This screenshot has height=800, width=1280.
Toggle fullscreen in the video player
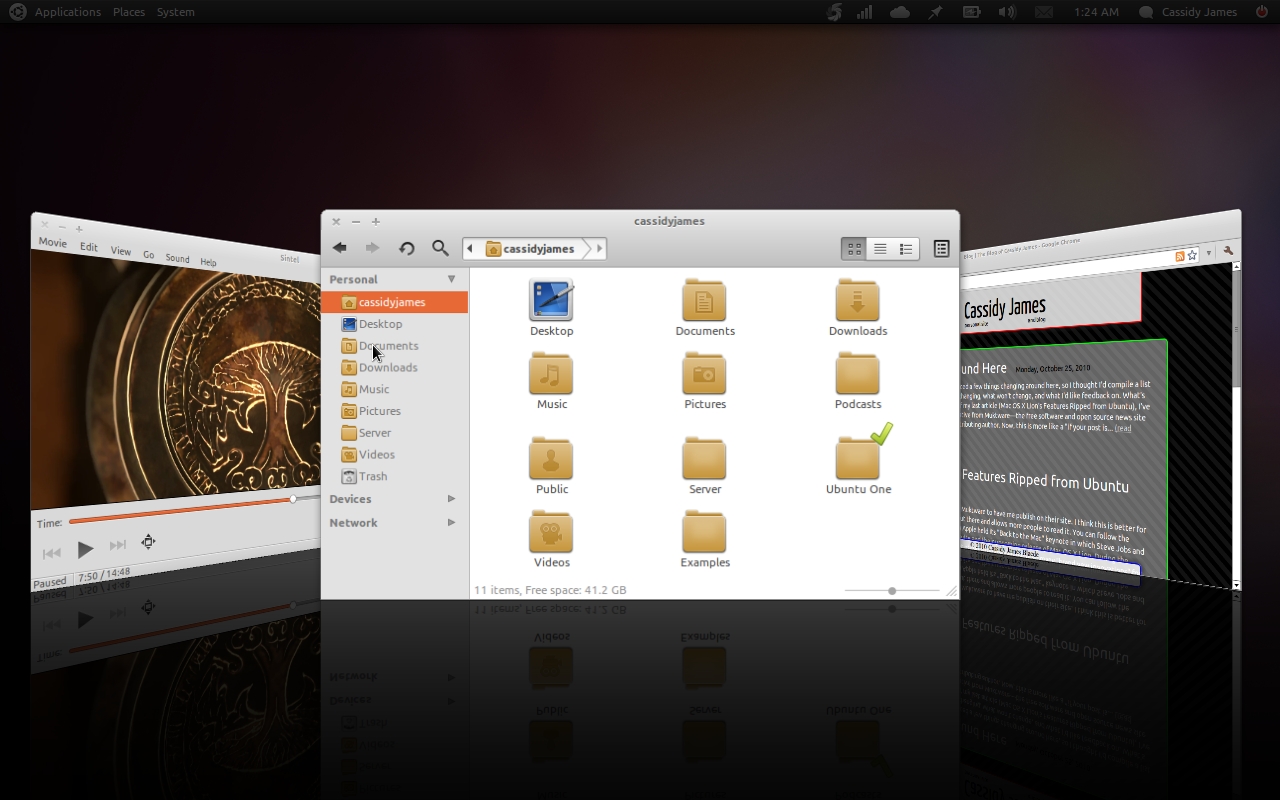pos(148,541)
